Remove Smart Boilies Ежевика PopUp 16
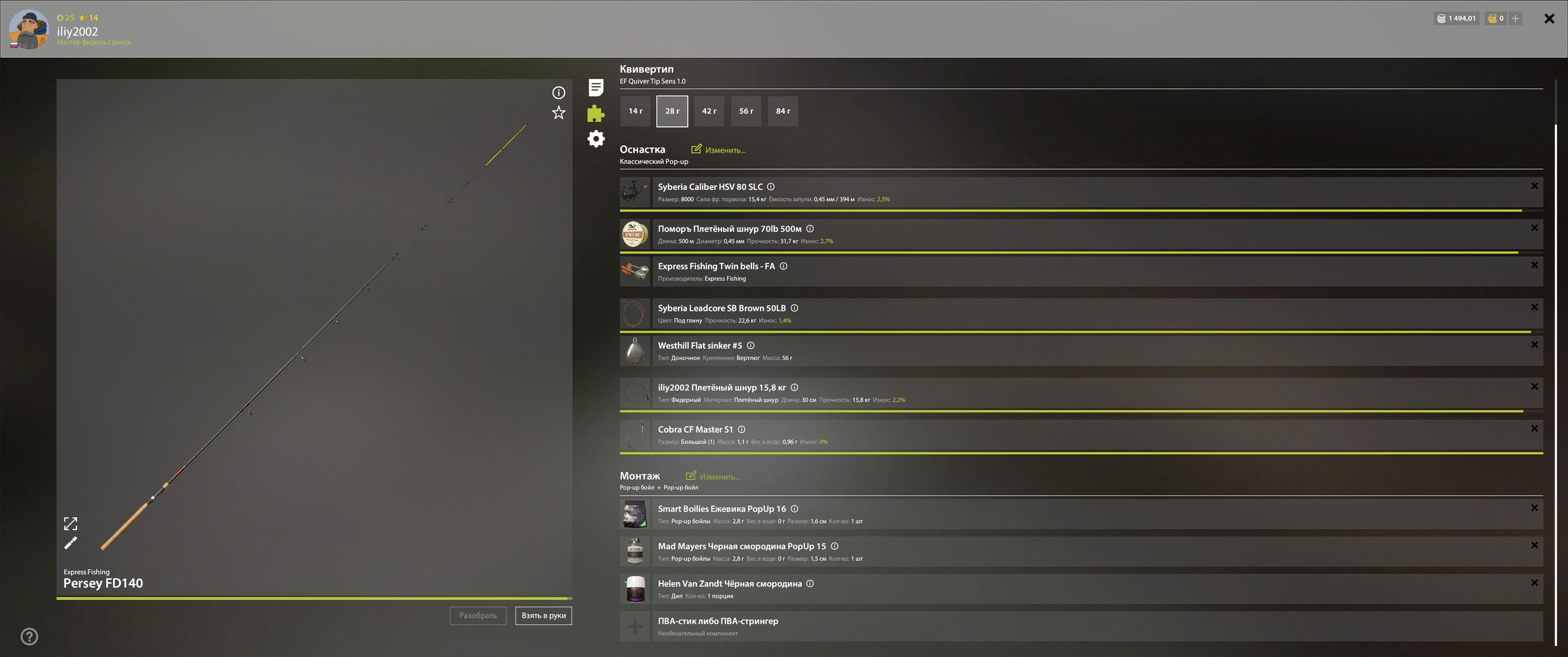This screenshot has height=657, width=1568. 1534,508
